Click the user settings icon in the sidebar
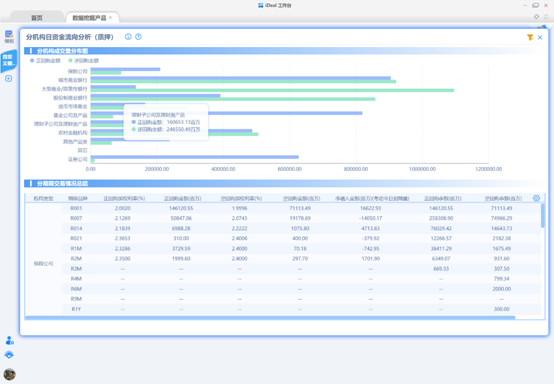Viewport: 554px width, 384px height. [x=10, y=340]
